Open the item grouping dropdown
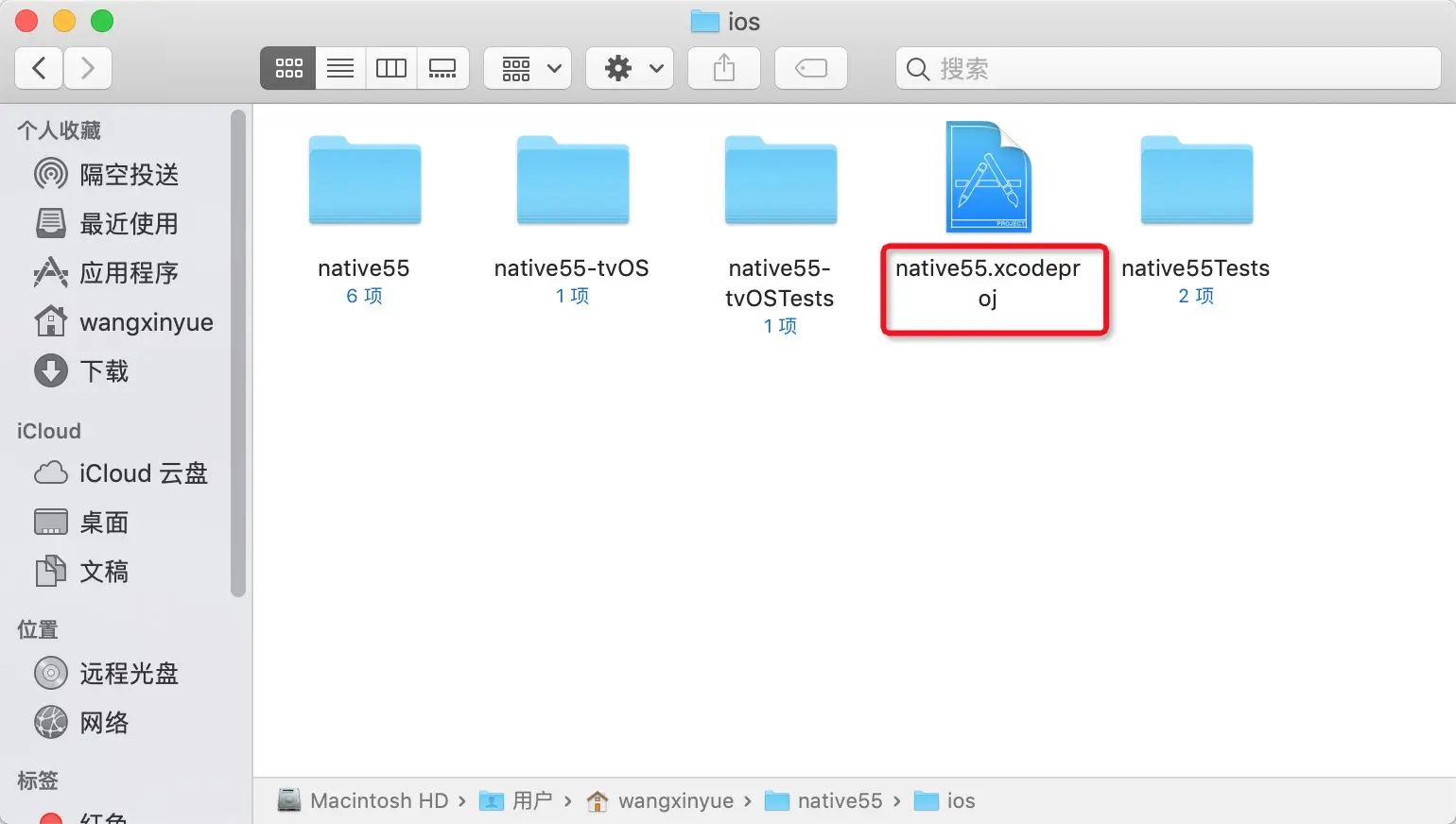This screenshot has height=824, width=1456. pyautogui.click(x=528, y=68)
